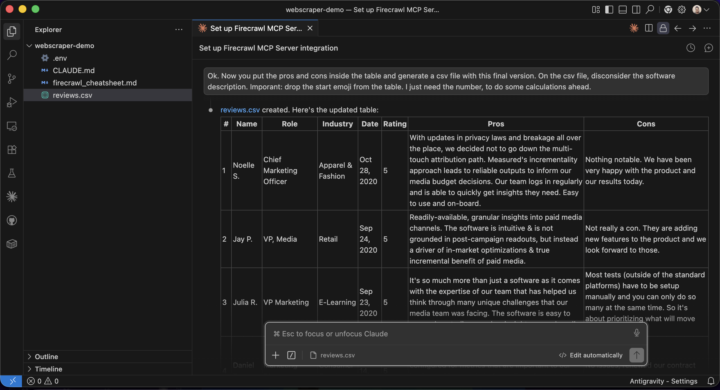Image resolution: width=720 pixels, height=390 pixels.
Task: Open the Chrome browser icon in title bar
Action: (668, 9)
